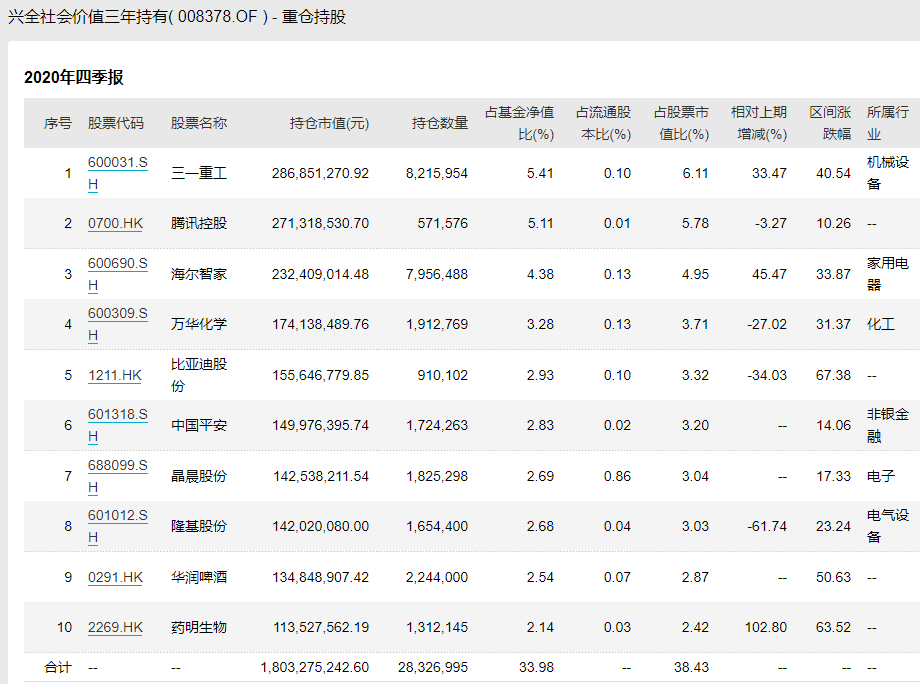This screenshot has height=684, width=920.
Task: Click stock code 688099.SH for 晶晨股份
Action: point(117,465)
